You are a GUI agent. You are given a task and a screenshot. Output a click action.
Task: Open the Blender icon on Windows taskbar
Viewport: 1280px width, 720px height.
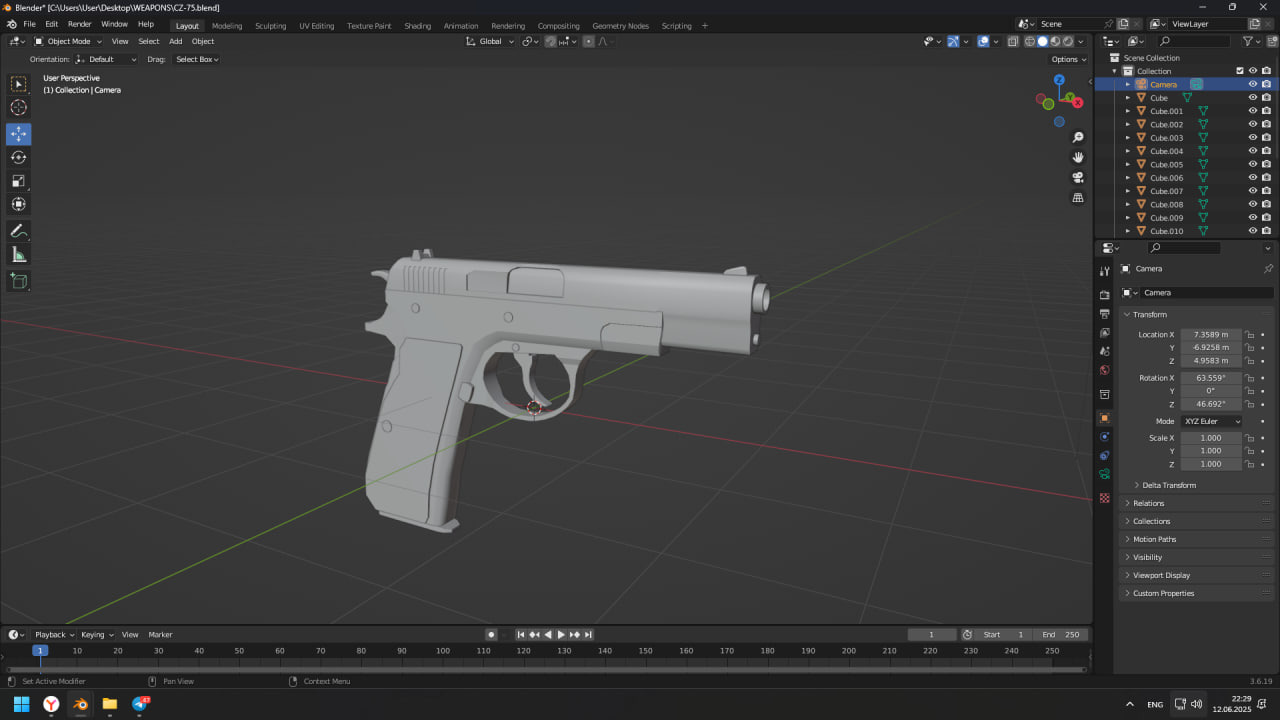pyautogui.click(x=80, y=704)
